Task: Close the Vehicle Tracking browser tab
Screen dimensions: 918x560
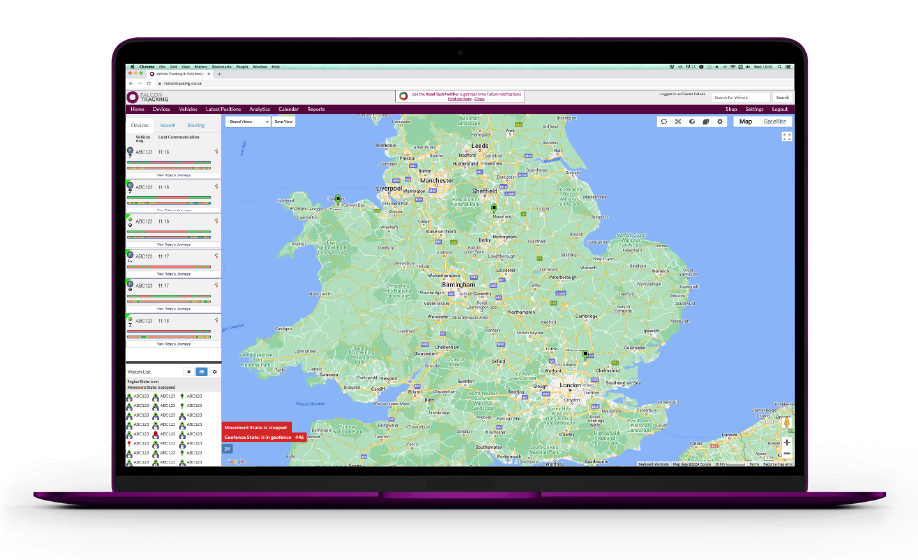Action: point(208,74)
